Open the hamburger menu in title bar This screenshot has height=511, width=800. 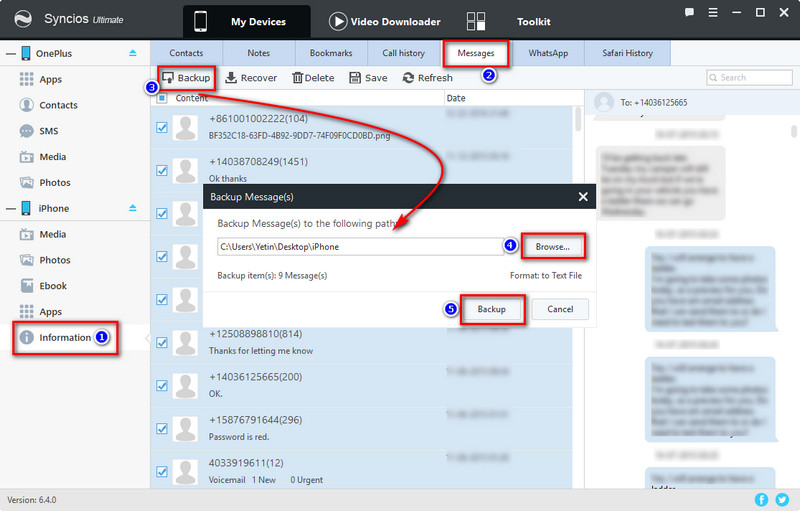(713, 12)
